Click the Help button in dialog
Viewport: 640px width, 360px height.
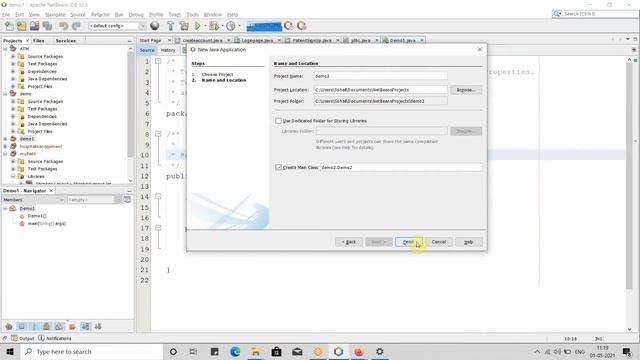(469, 242)
